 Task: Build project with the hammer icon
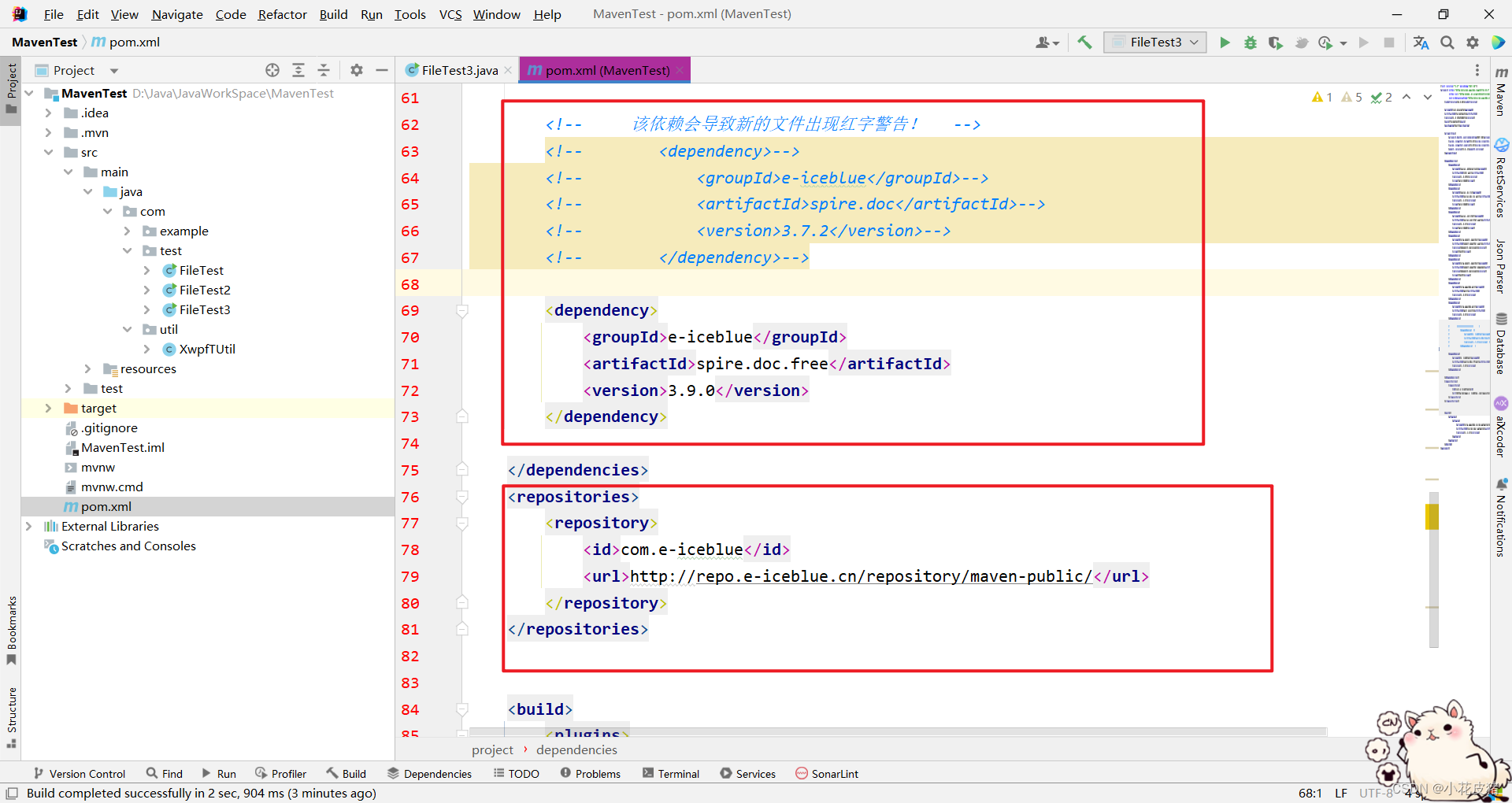(1084, 43)
